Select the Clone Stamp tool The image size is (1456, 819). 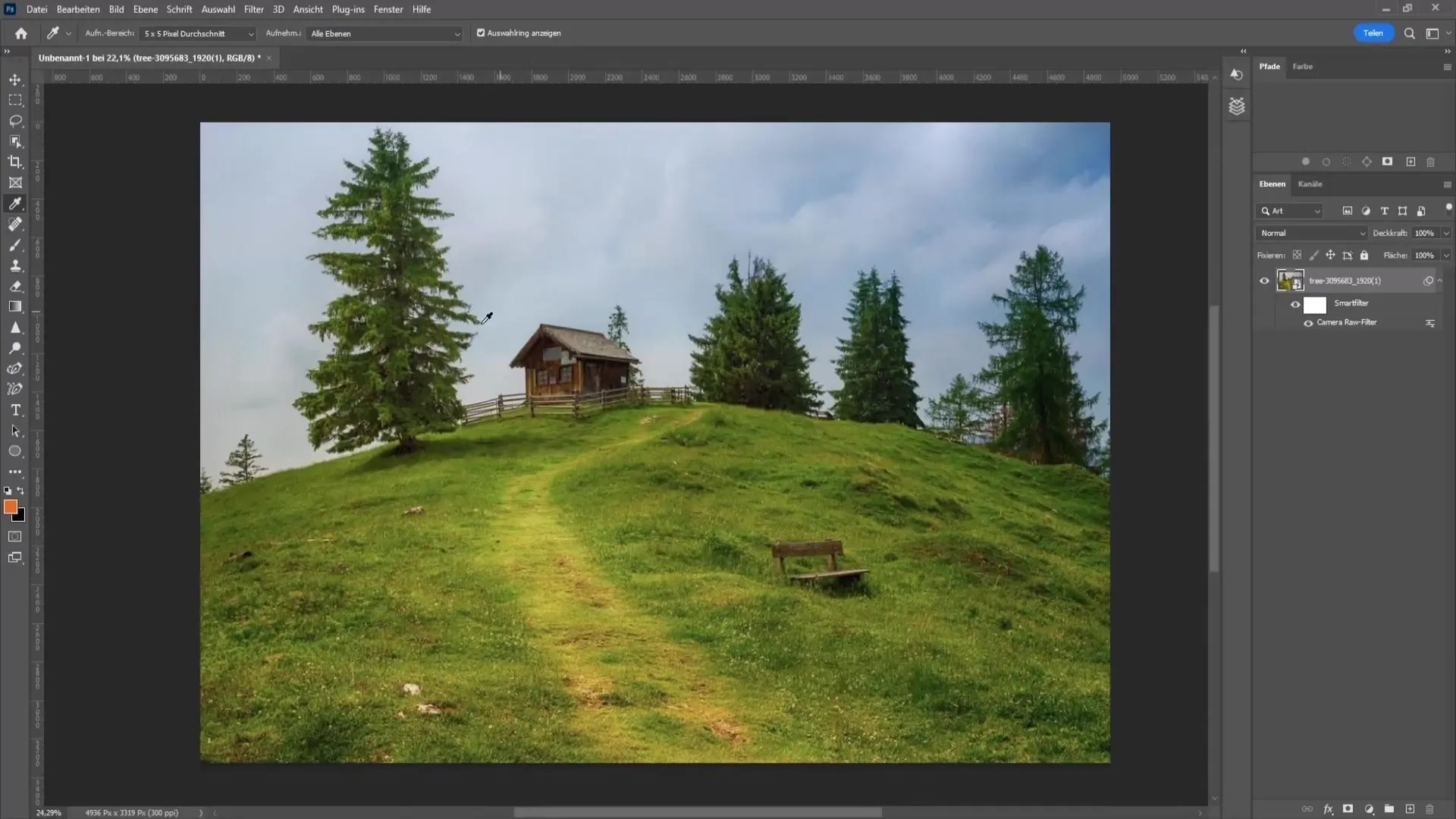(x=15, y=265)
